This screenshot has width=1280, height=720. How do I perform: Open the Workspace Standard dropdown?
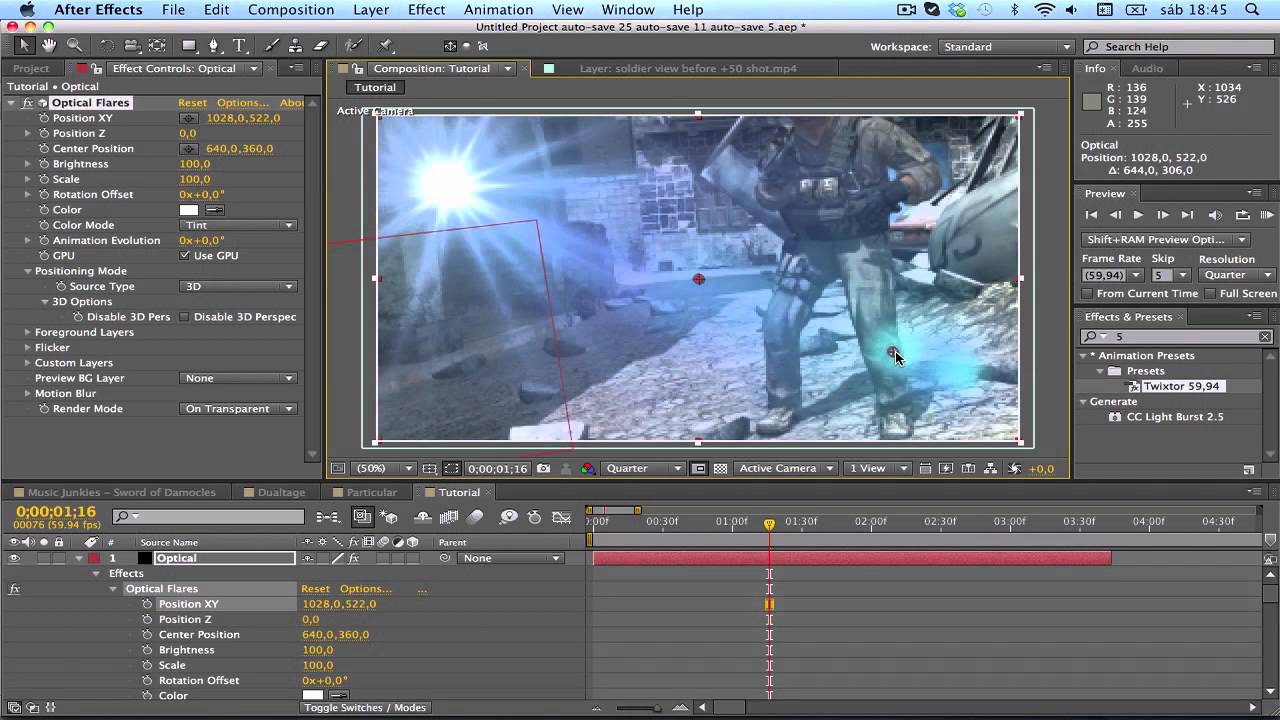point(1006,47)
